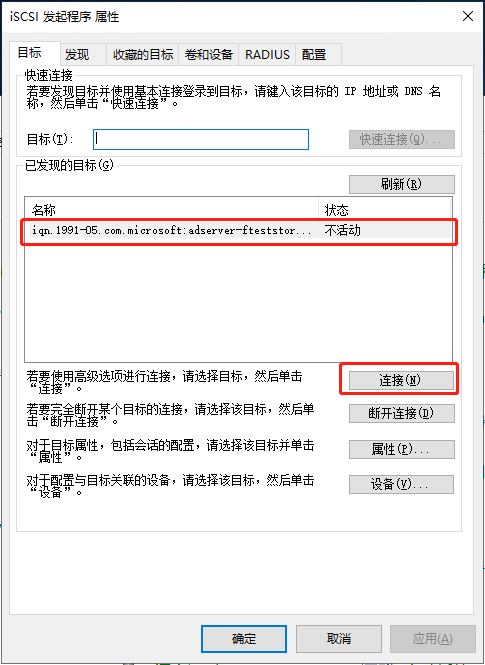Click the 状态 column header
Viewport: 485px width, 665px height.
pos(384,210)
